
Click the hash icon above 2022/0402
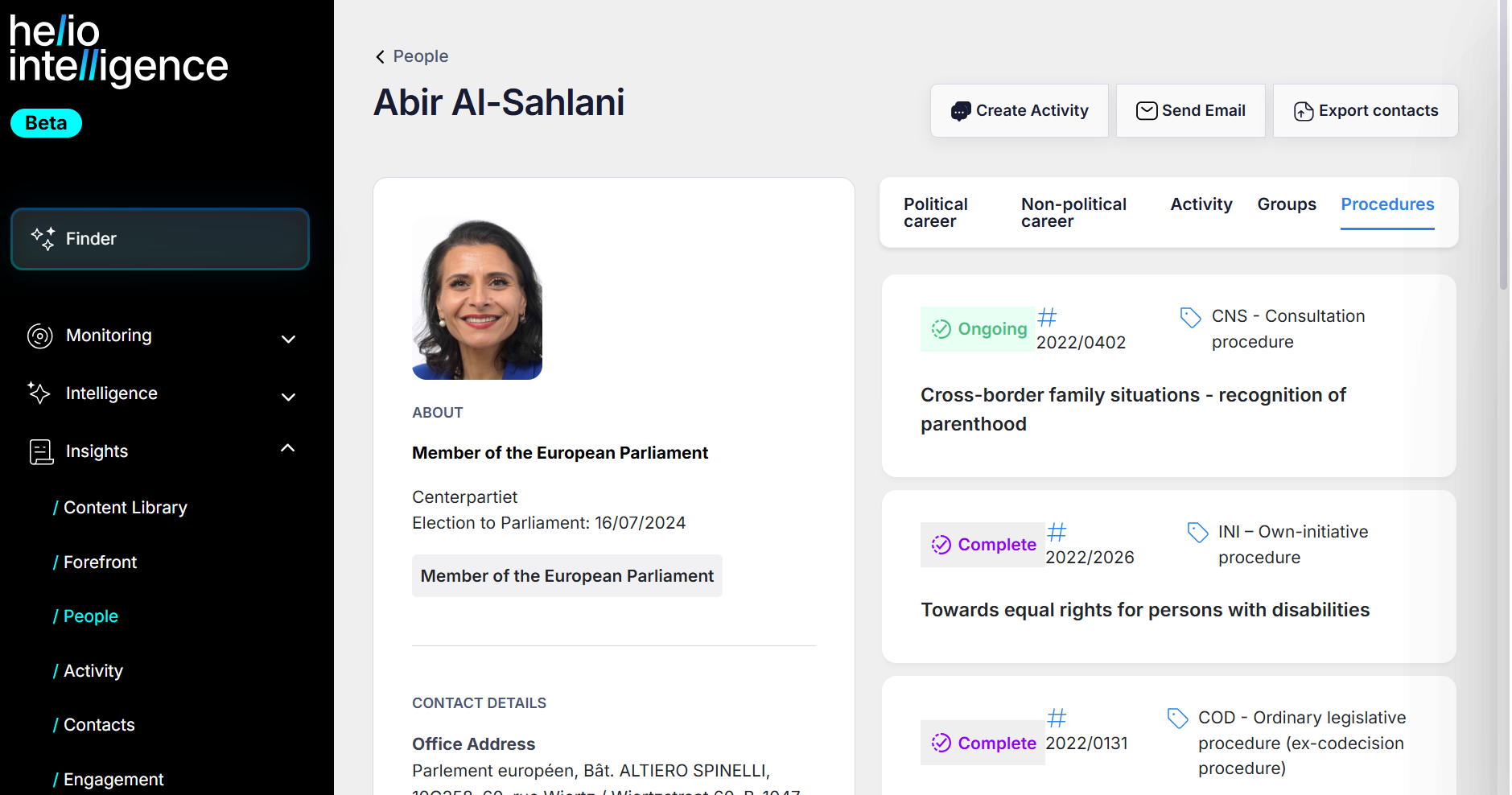[1047, 317]
